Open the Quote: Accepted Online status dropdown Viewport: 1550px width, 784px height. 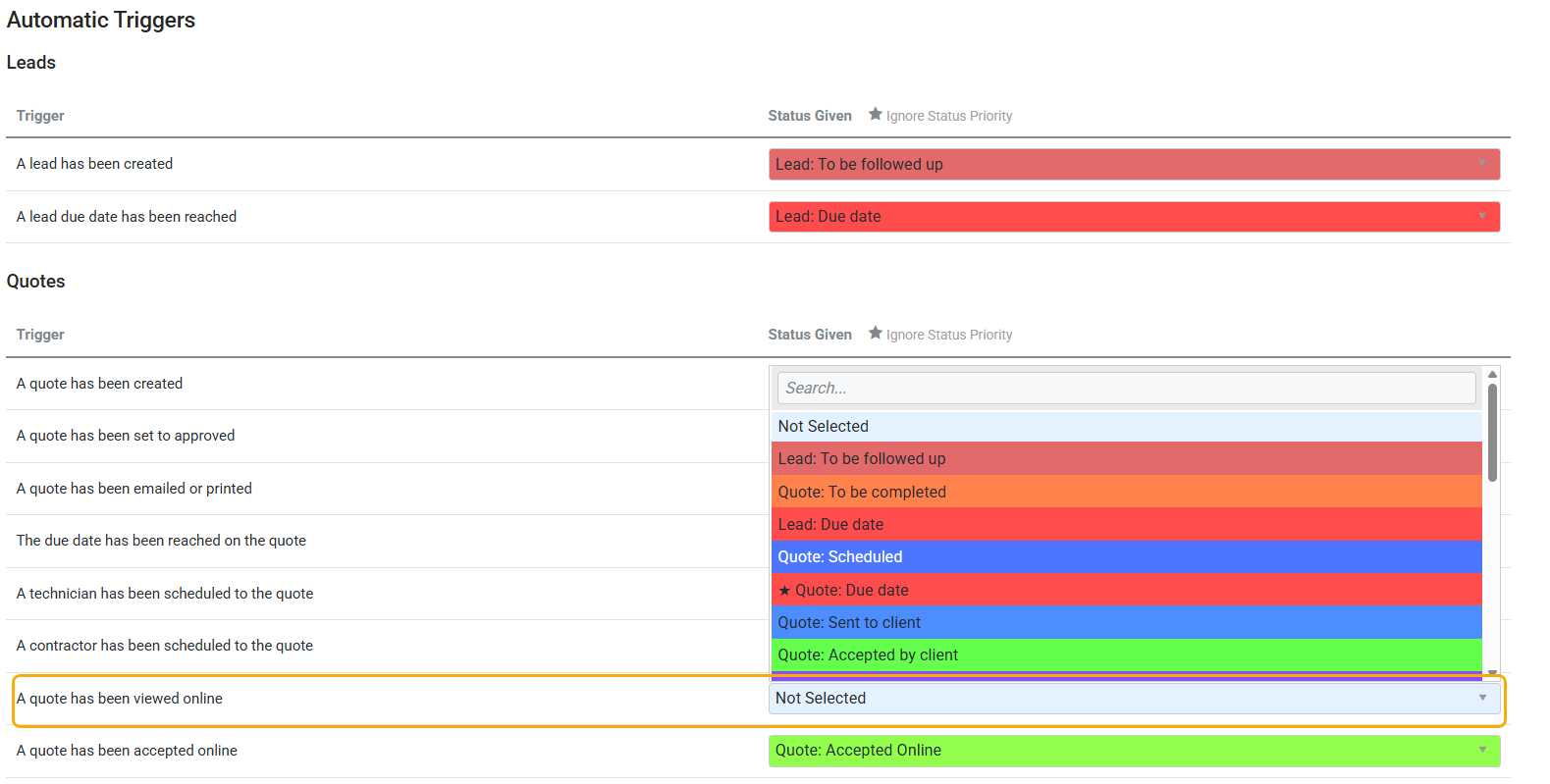click(x=1134, y=751)
